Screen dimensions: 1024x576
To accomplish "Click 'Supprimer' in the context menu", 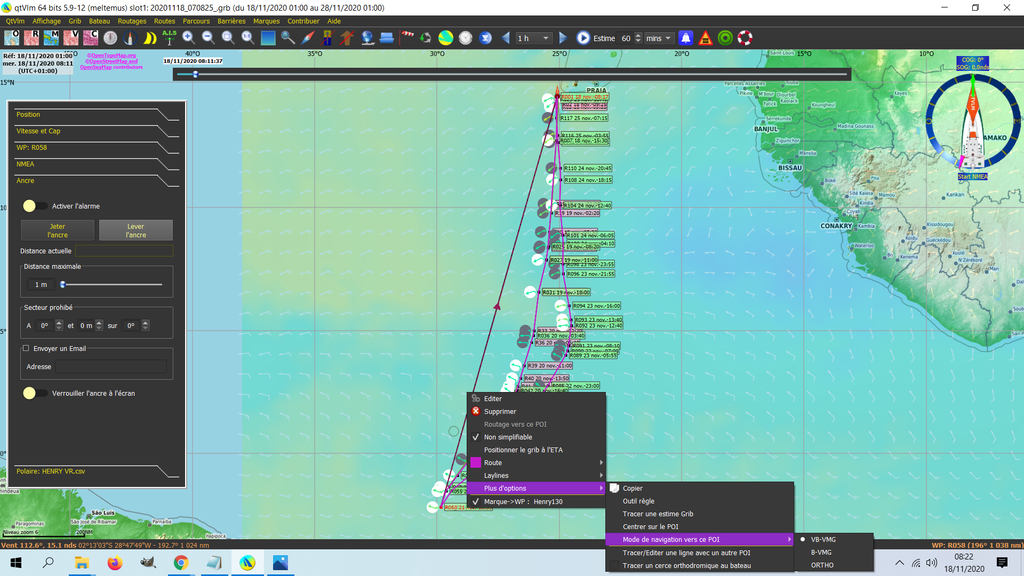I will (x=536, y=411).
